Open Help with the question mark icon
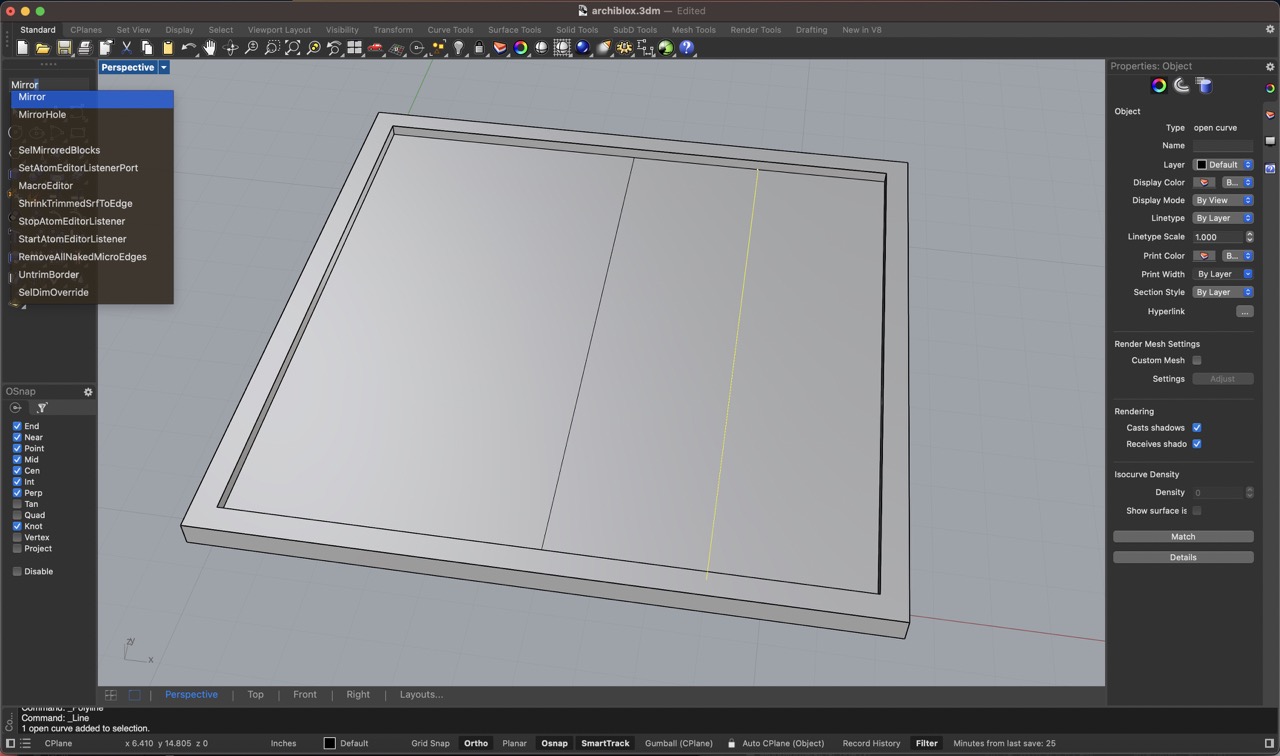 point(686,48)
